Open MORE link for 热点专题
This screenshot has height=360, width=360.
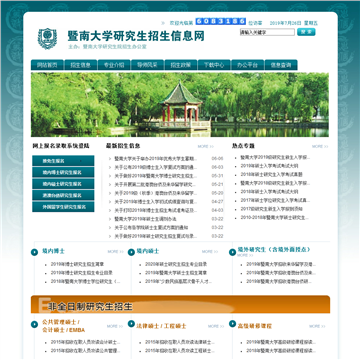click(x=320, y=146)
